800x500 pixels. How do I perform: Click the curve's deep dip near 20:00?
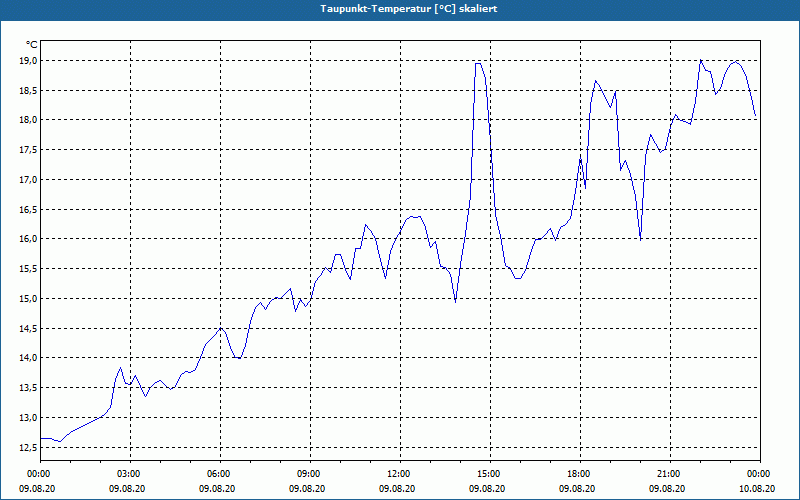coord(640,239)
